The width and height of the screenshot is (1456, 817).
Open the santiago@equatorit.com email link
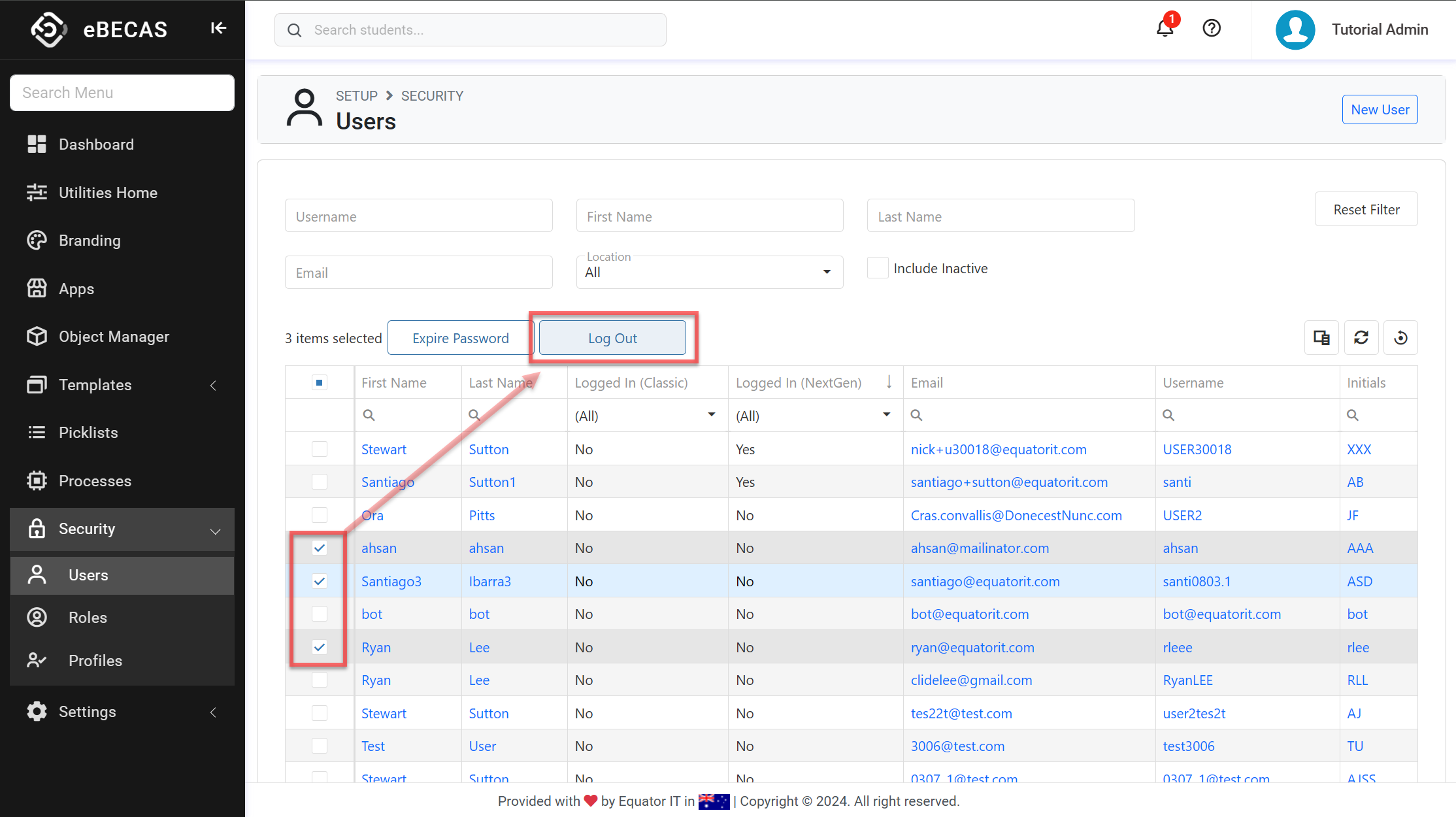[x=985, y=581]
